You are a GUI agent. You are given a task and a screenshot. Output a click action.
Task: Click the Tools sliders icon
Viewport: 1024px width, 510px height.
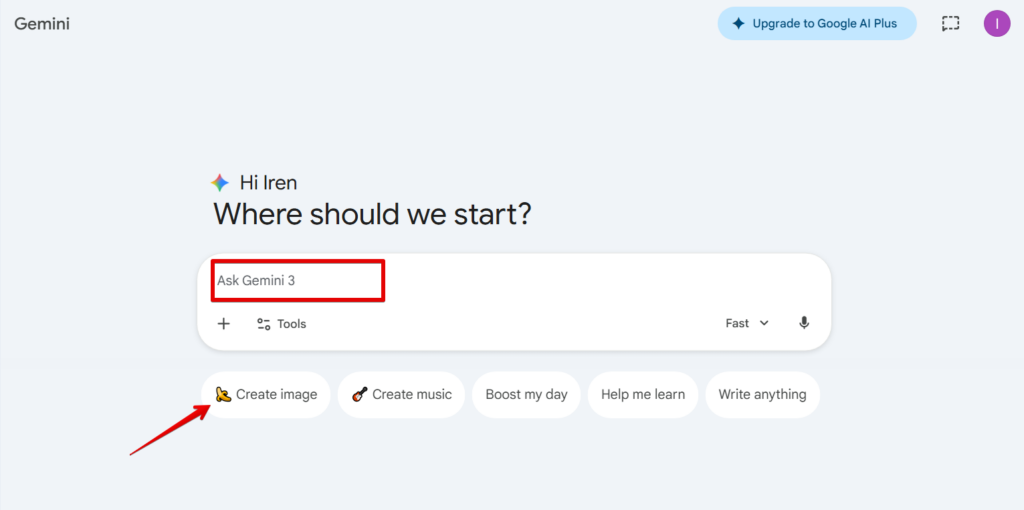tap(264, 324)
